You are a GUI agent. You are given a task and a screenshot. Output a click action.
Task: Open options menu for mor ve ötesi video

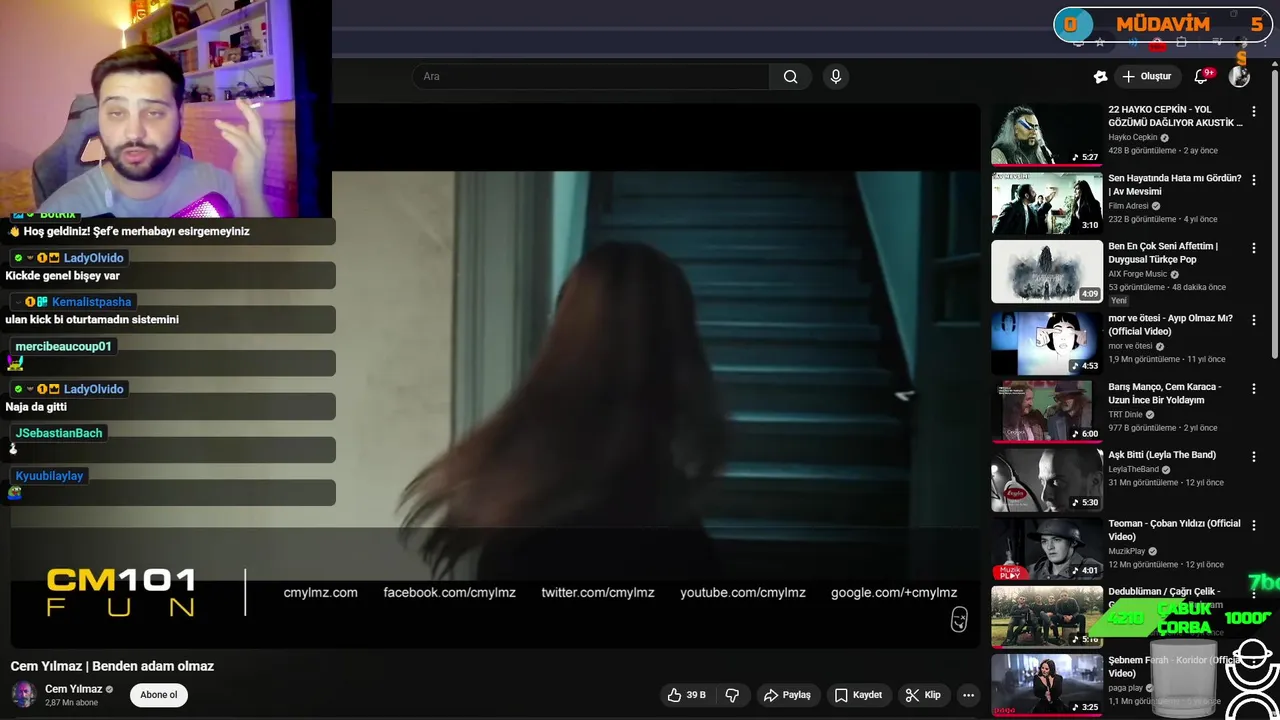1254,320
